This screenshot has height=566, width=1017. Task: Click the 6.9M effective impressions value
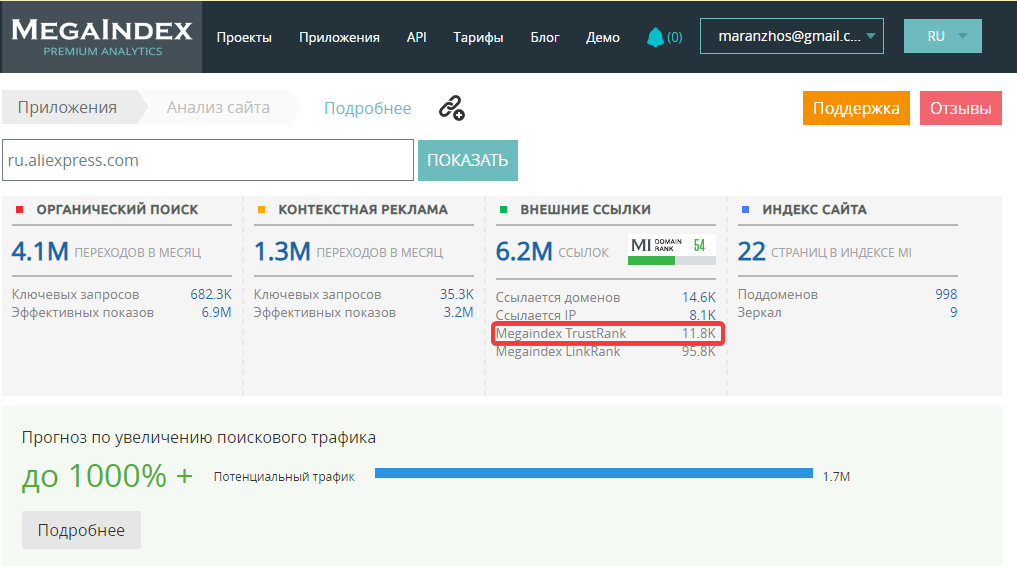click(x=216, y=312)
